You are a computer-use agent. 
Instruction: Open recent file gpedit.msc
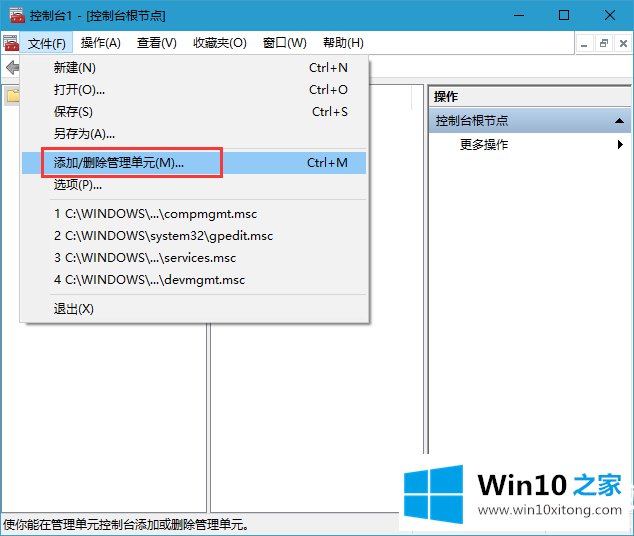click(x=194, y=236)
